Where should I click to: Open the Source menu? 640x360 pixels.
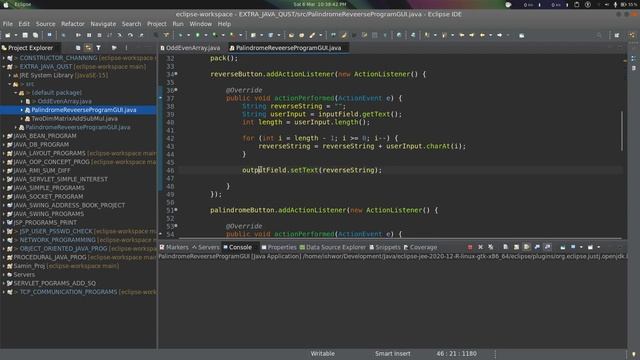tap(45, 24)
